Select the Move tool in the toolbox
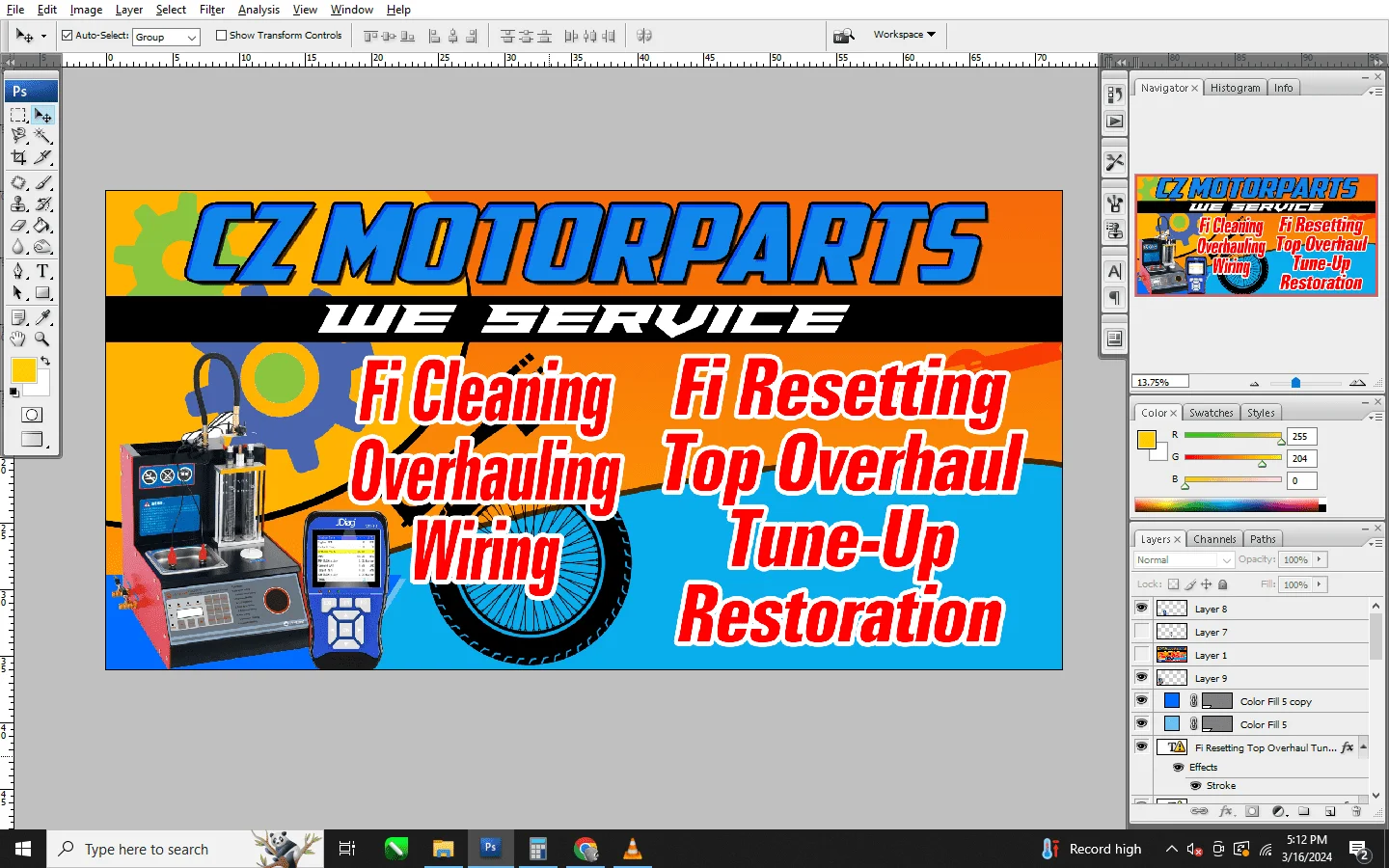This screenshot has height=868, width=1389. tap(43, 115)
